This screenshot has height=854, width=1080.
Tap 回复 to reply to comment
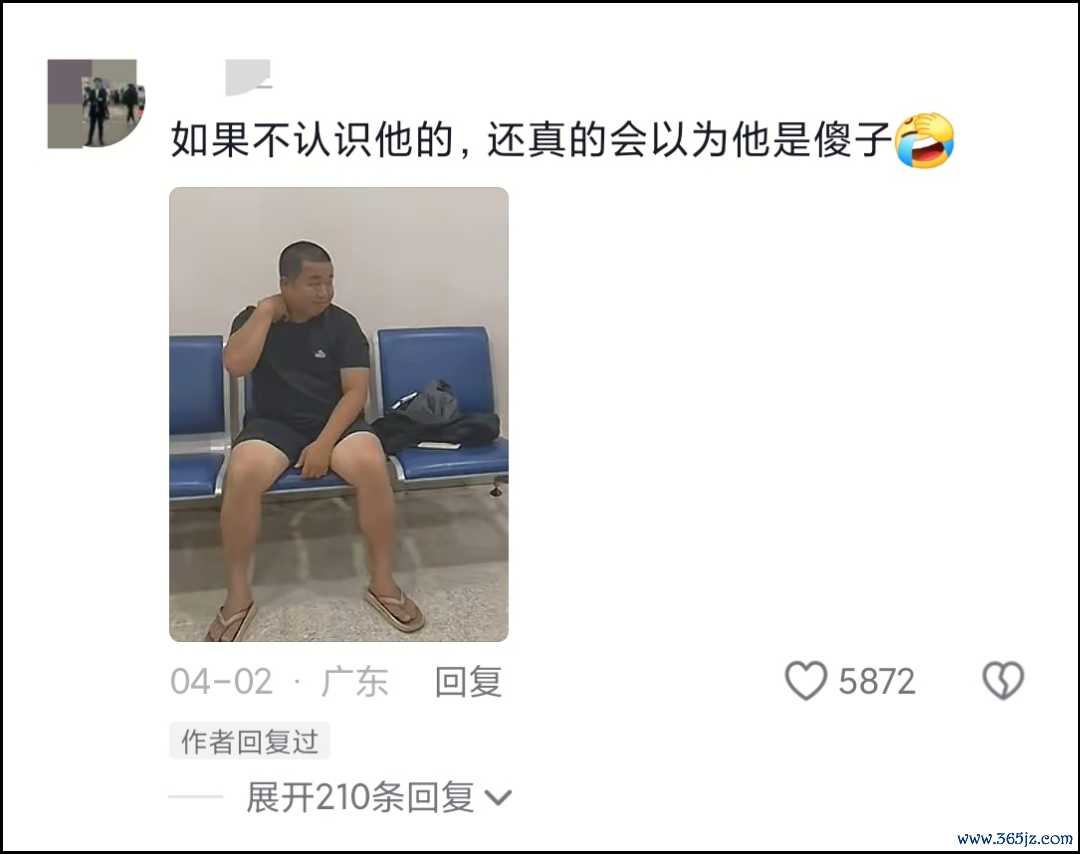click(468, 682)
